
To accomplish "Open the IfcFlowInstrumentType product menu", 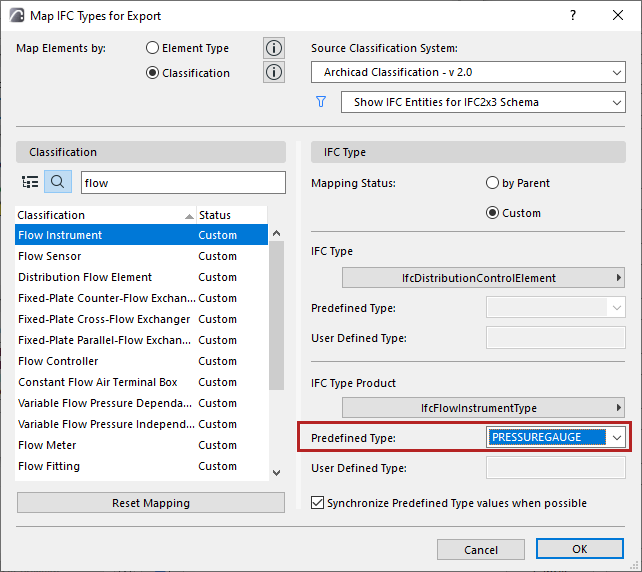I will coord(483,408).
